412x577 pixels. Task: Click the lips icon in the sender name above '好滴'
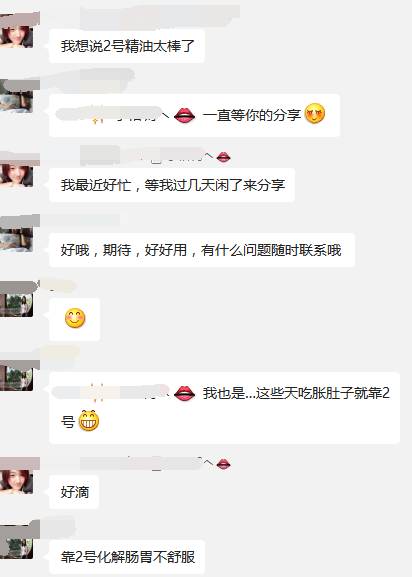coord(223,464)
